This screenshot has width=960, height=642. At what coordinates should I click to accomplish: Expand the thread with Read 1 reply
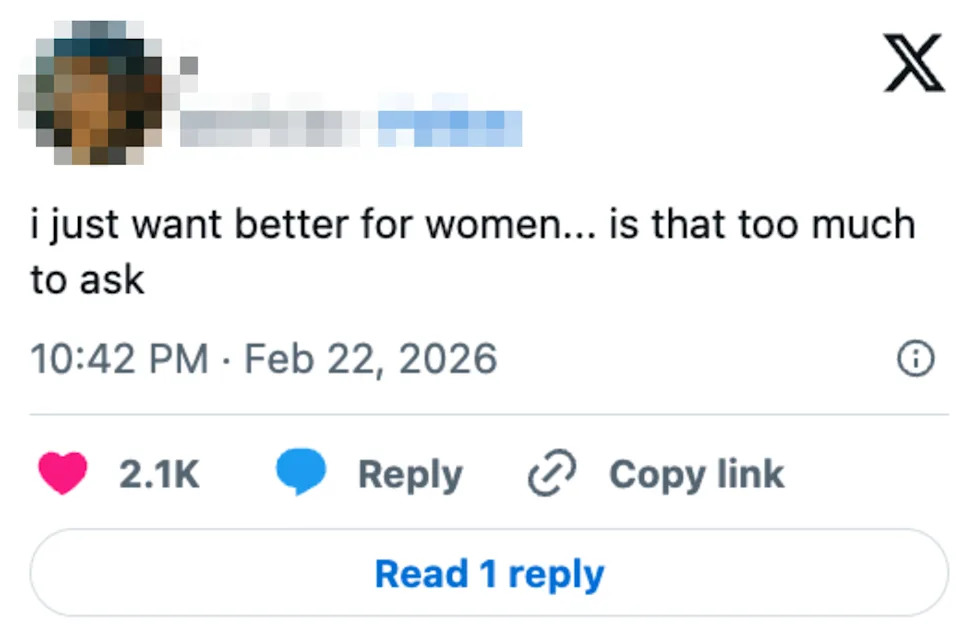[488, 573]
